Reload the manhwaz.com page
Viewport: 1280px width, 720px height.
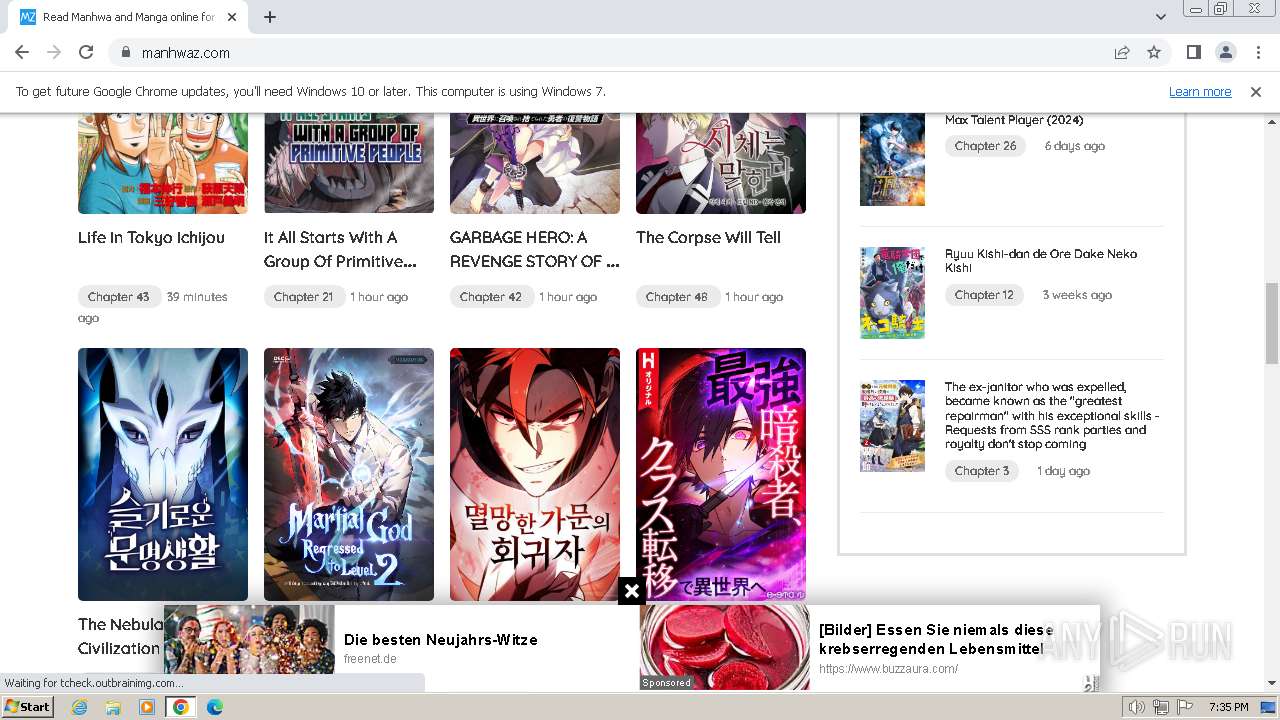pos(86,52)
